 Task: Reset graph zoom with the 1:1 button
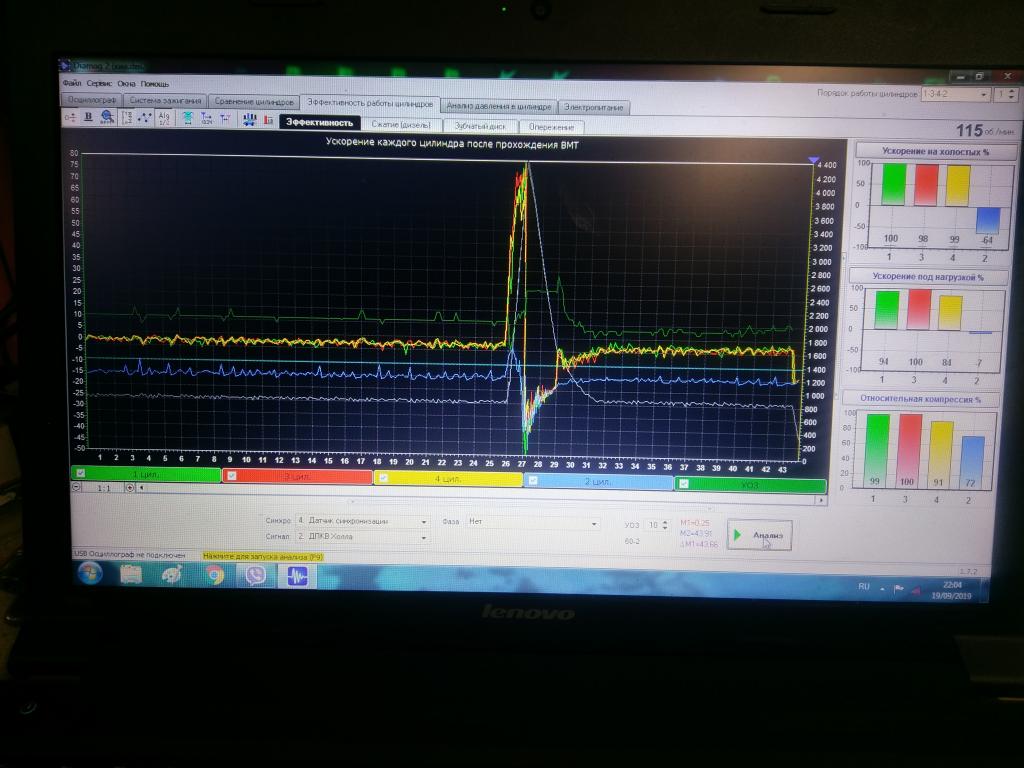[x=103, y=488]
